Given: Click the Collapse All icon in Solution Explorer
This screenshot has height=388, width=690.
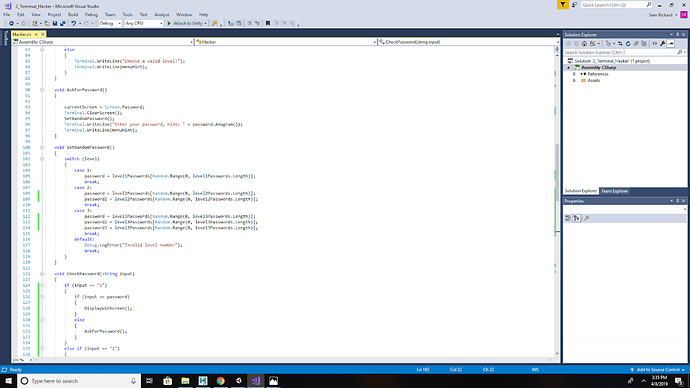Looking at the screenshot, I should [x=636, y=44].
